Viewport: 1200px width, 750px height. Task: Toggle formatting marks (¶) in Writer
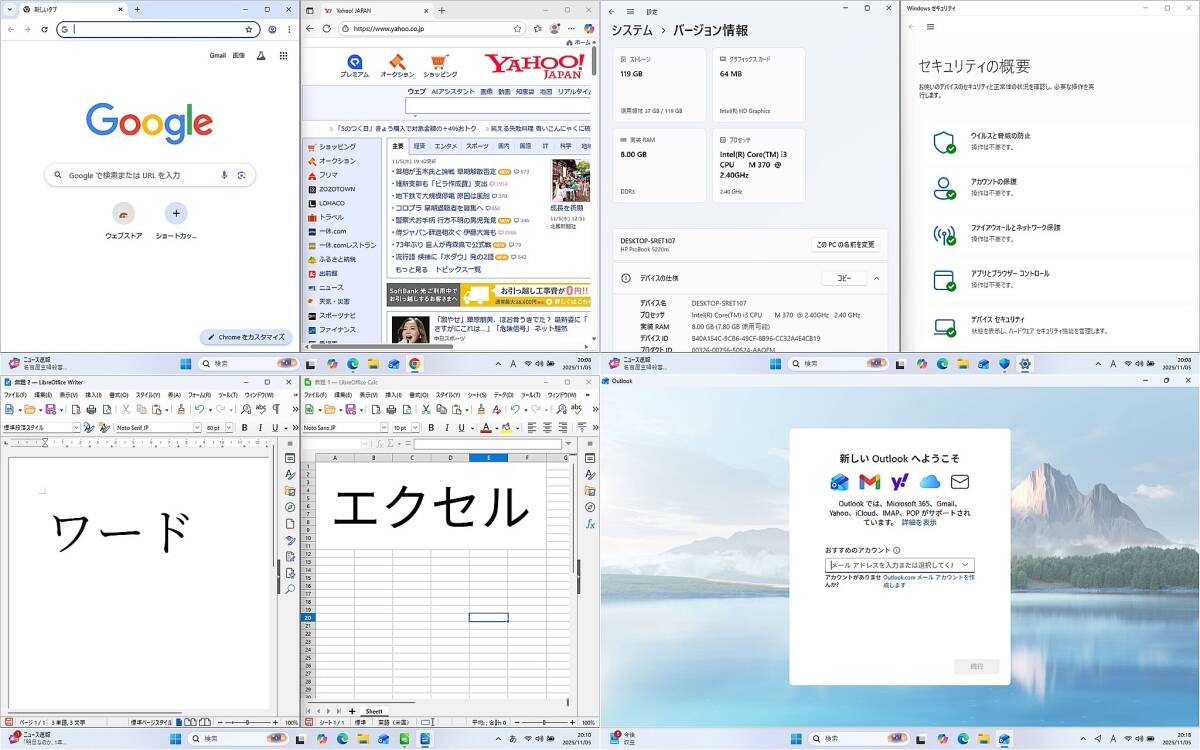(275, 409)
